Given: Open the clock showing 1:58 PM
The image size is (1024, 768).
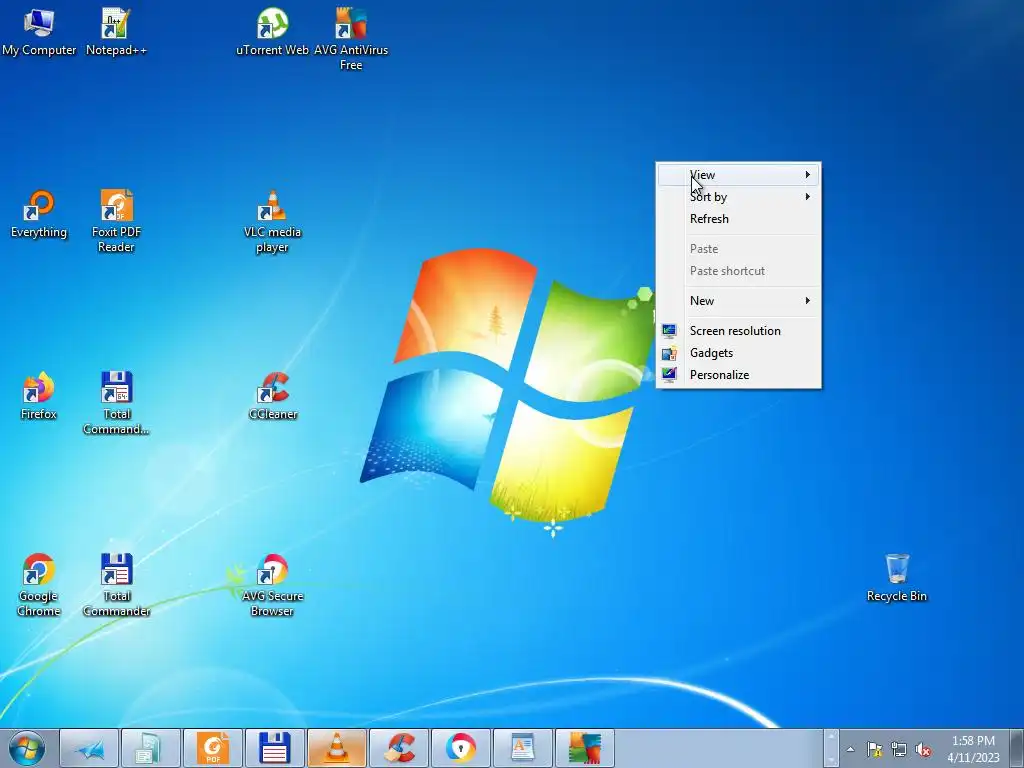Looking at the screenshot, I should [973, 749].
